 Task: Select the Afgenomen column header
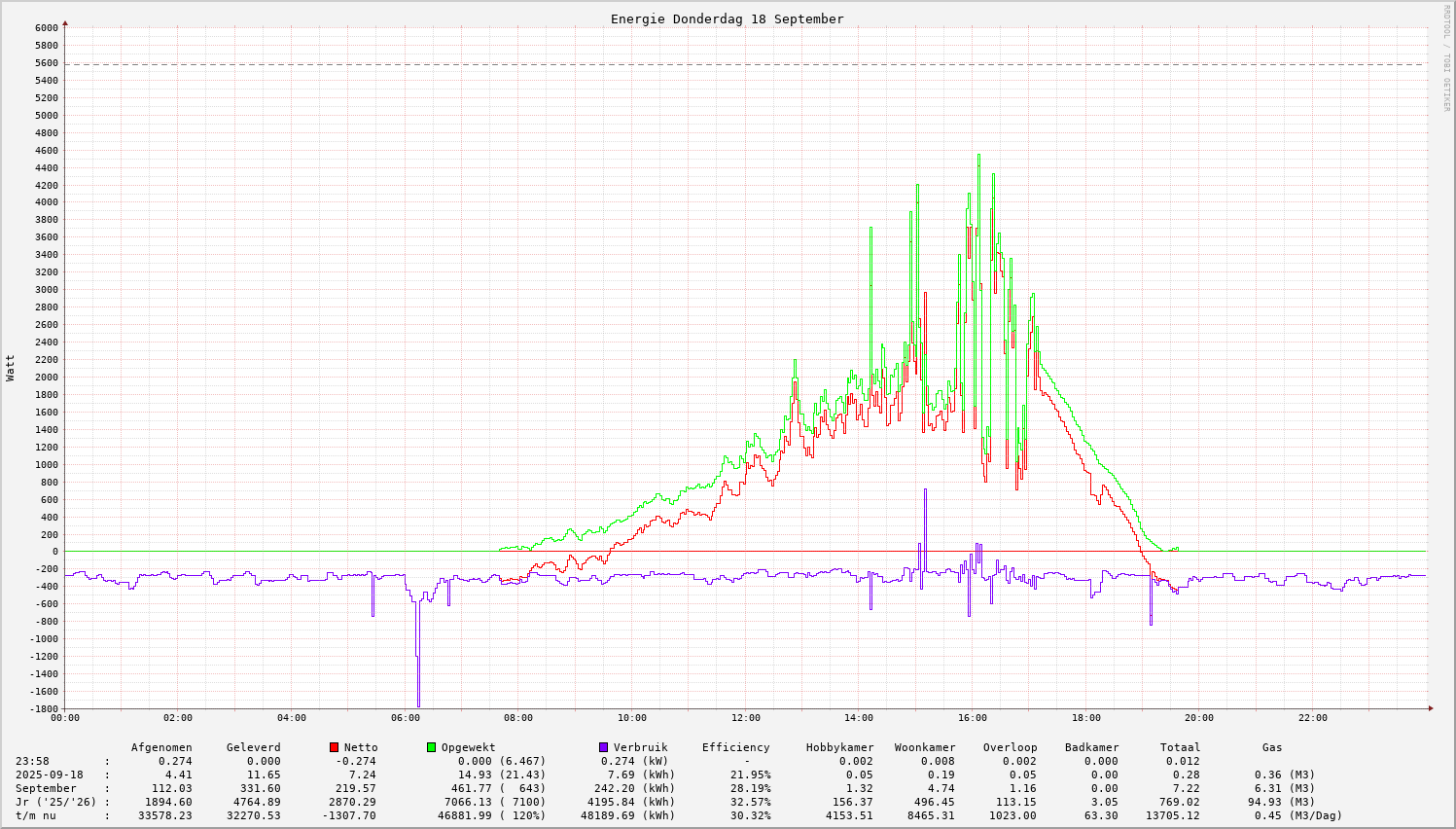tap(161, 747)
